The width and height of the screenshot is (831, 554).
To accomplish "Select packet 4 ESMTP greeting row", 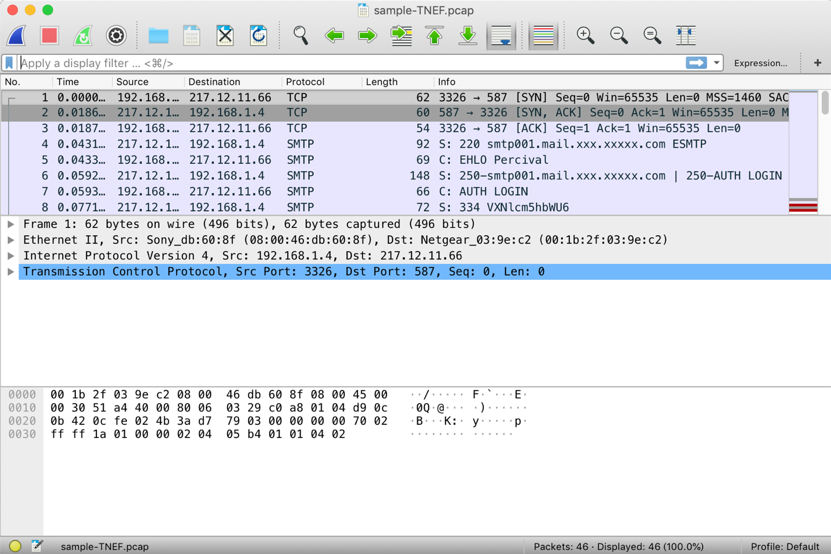I will tap(395, 144).
